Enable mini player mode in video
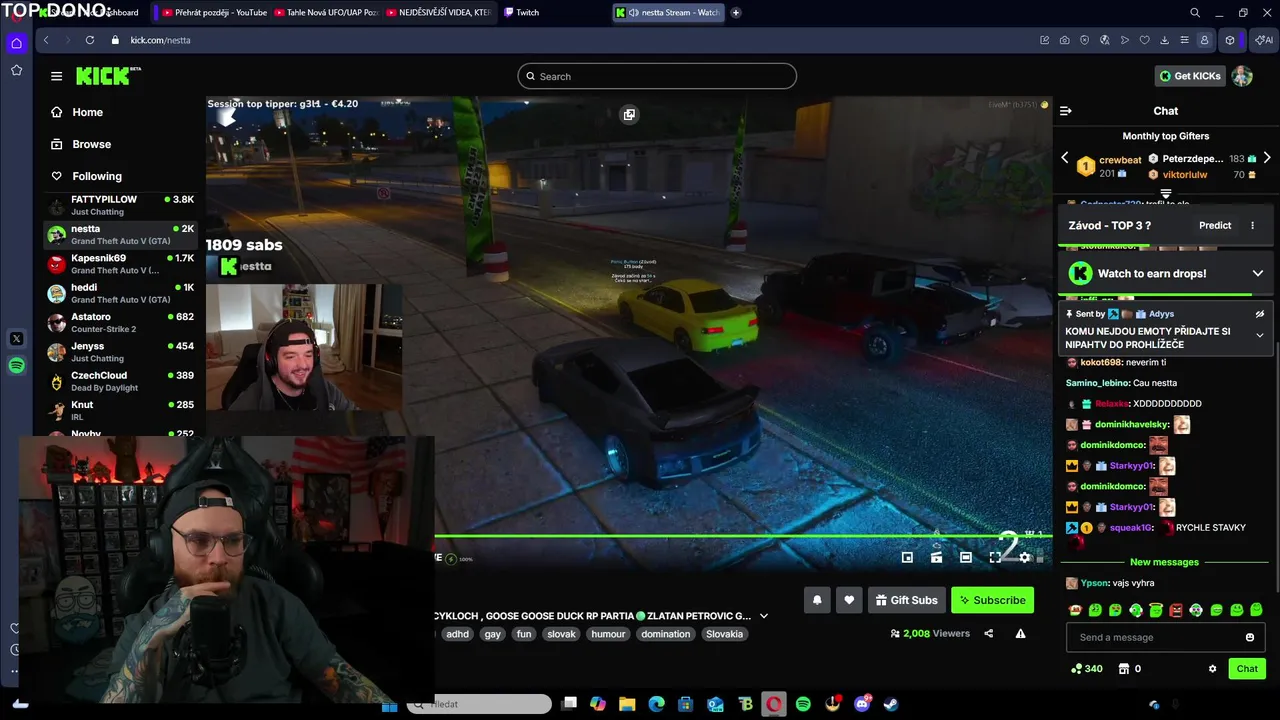1280x720 pixels. coord(907,557)
